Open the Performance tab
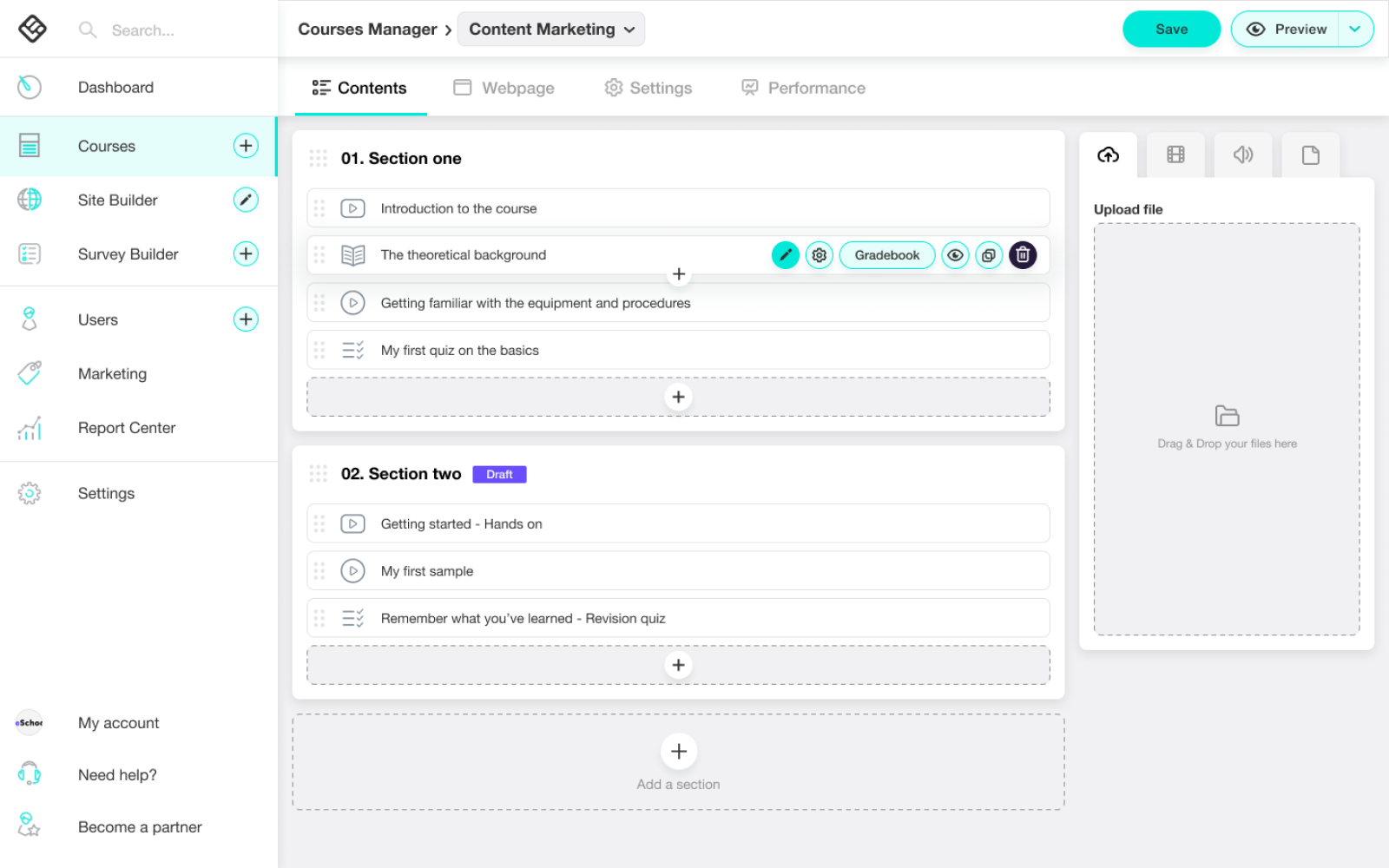1389x868 pixels. 803,88
